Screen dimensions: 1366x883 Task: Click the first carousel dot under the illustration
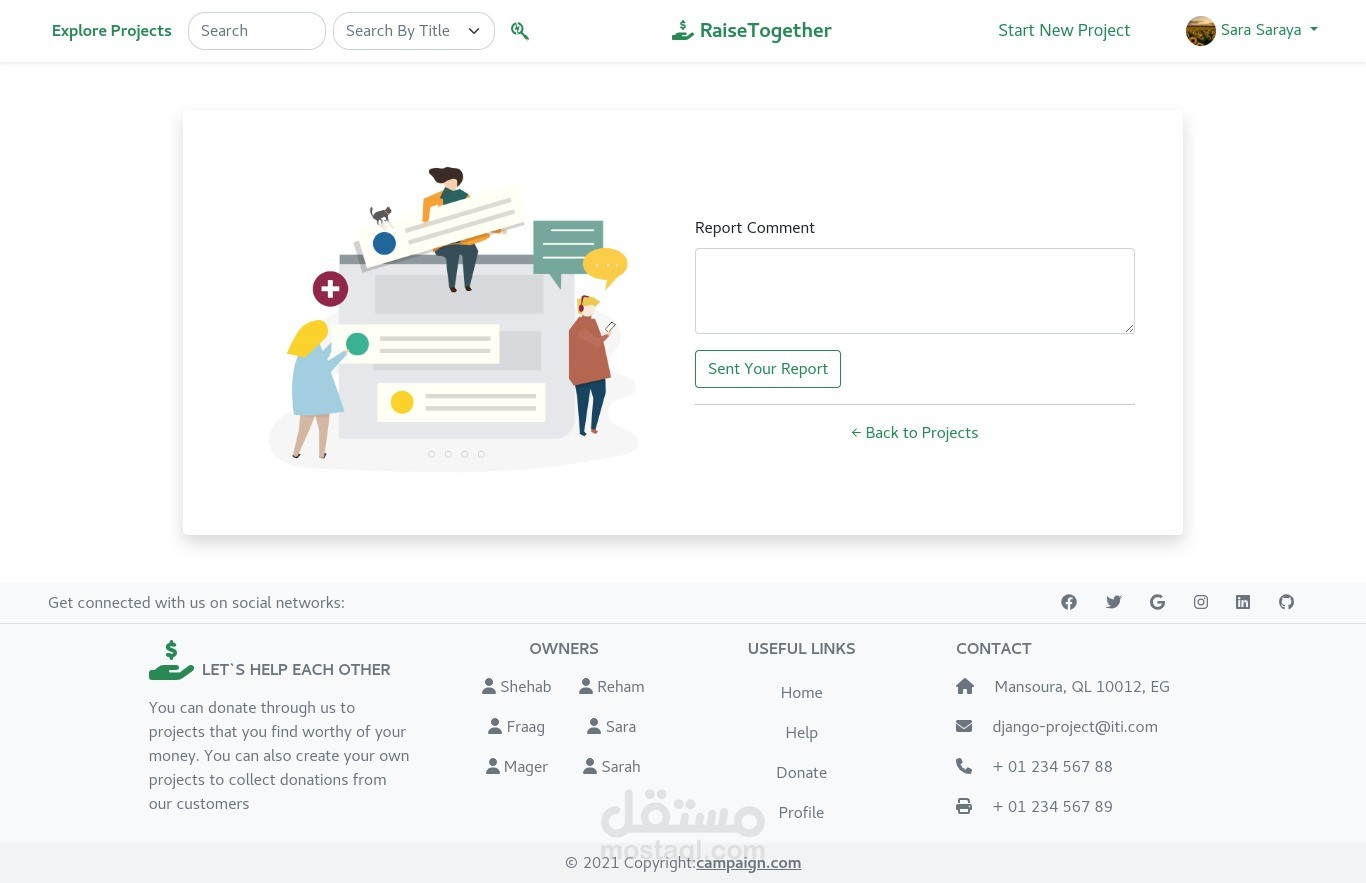[431, 454]
